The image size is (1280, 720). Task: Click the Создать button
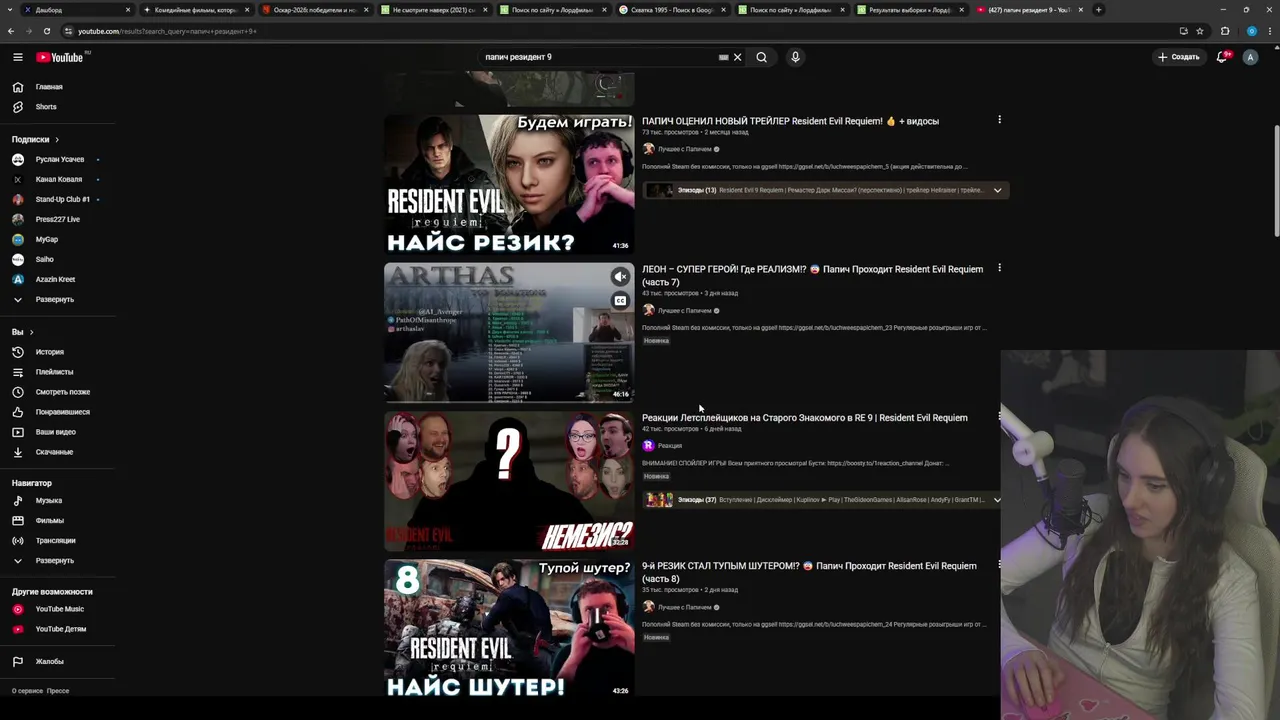1178,57
